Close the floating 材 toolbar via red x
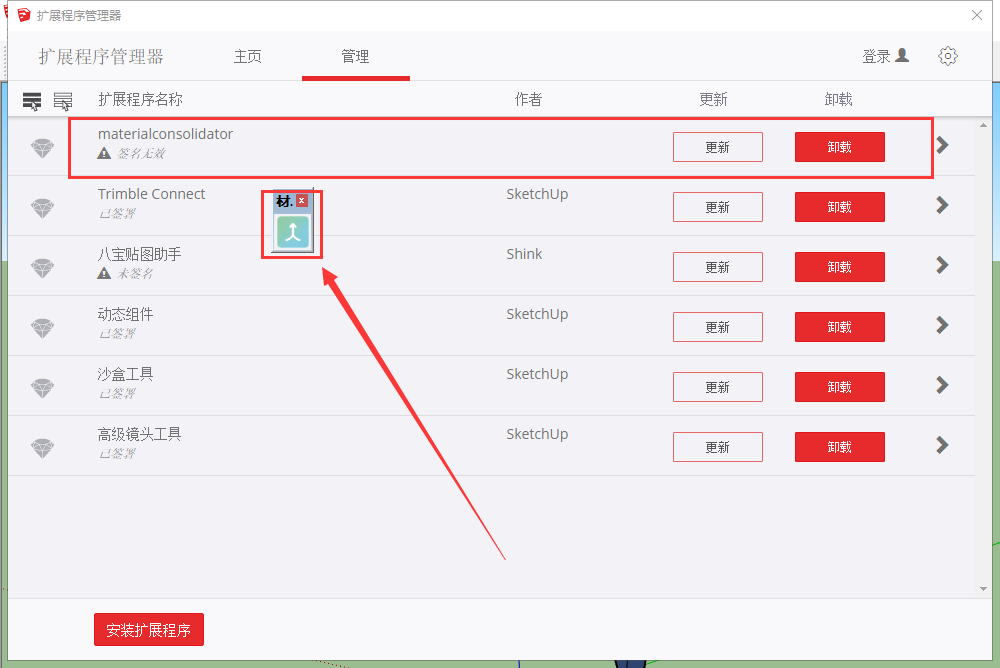 (x=302, y=200)
